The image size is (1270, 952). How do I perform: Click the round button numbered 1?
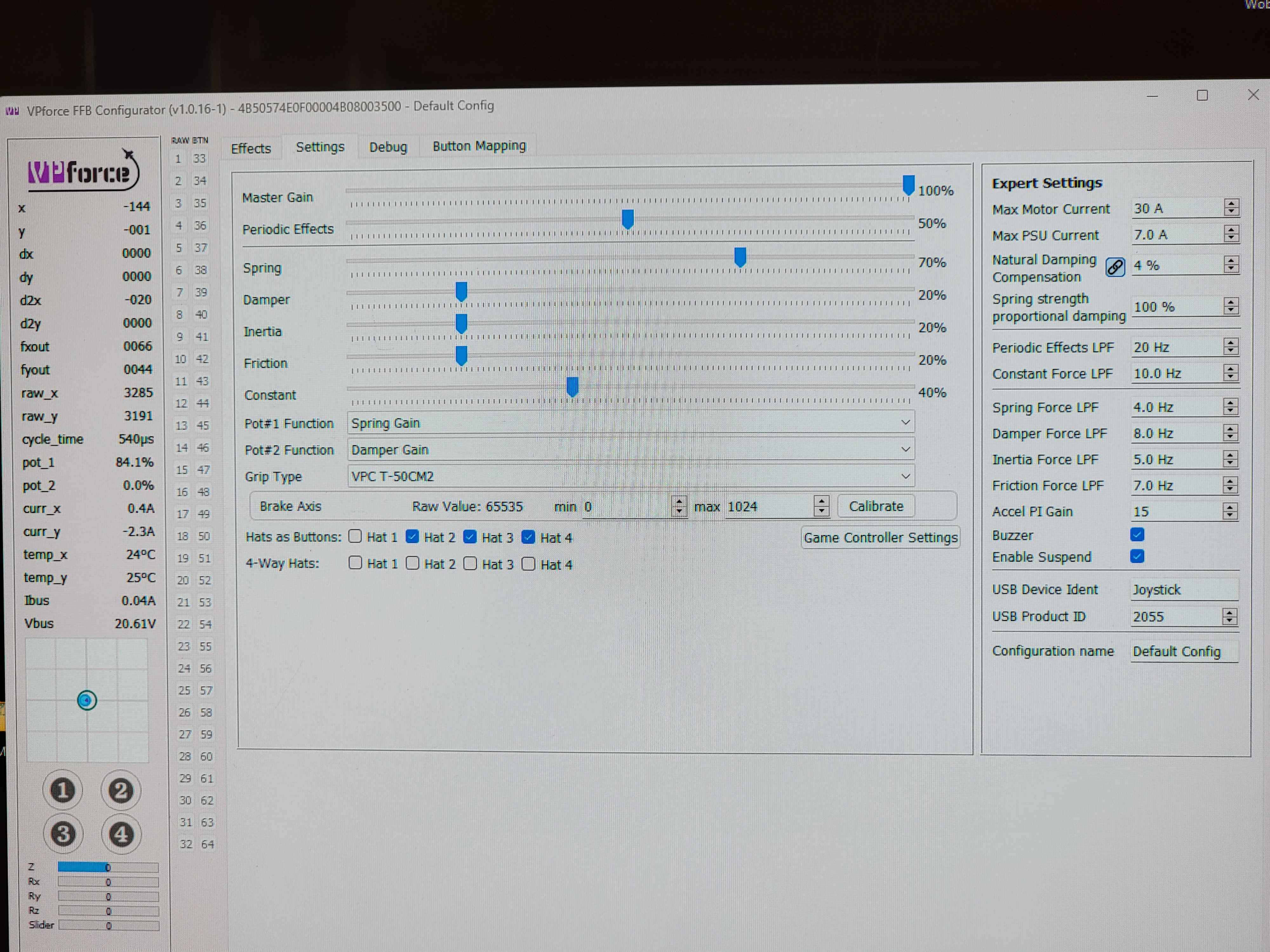pos(63,790)
